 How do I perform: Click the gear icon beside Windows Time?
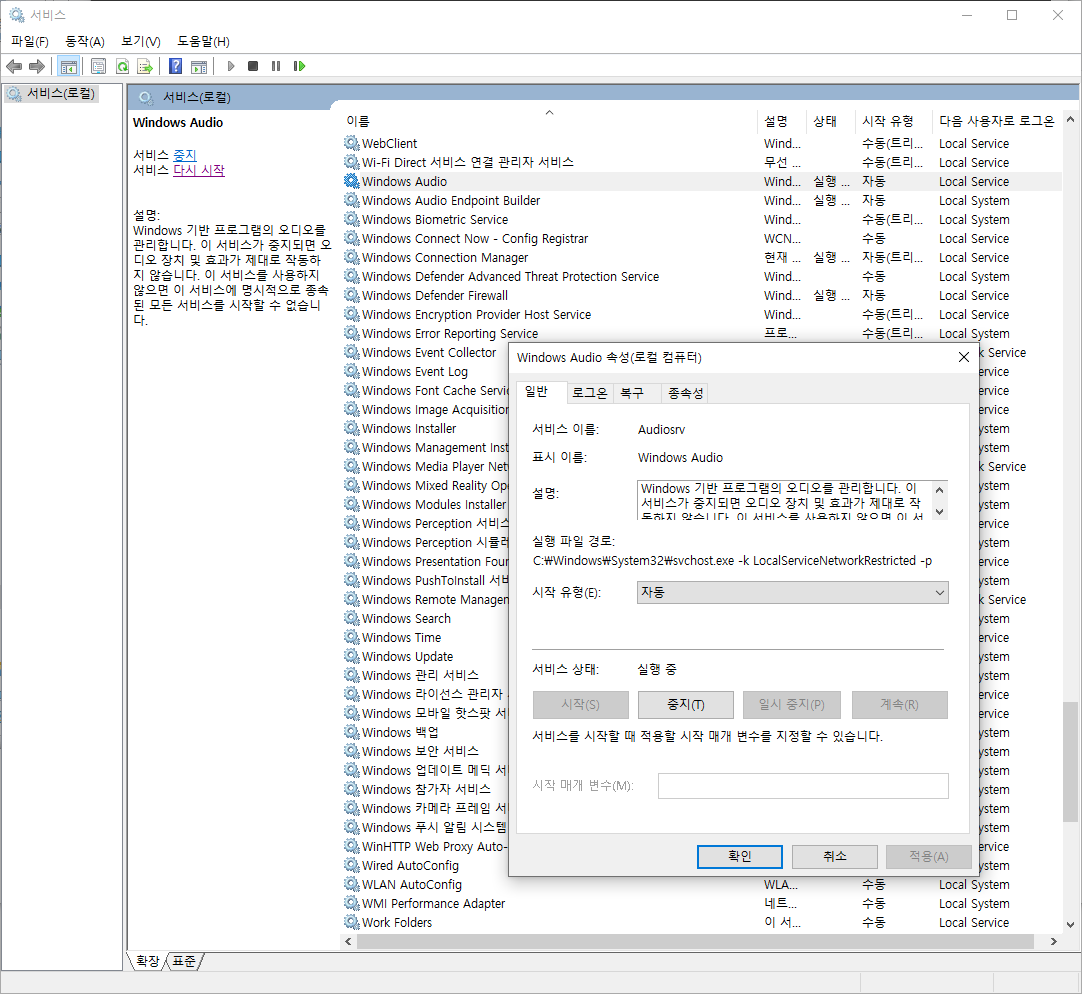tap(352, 636)
